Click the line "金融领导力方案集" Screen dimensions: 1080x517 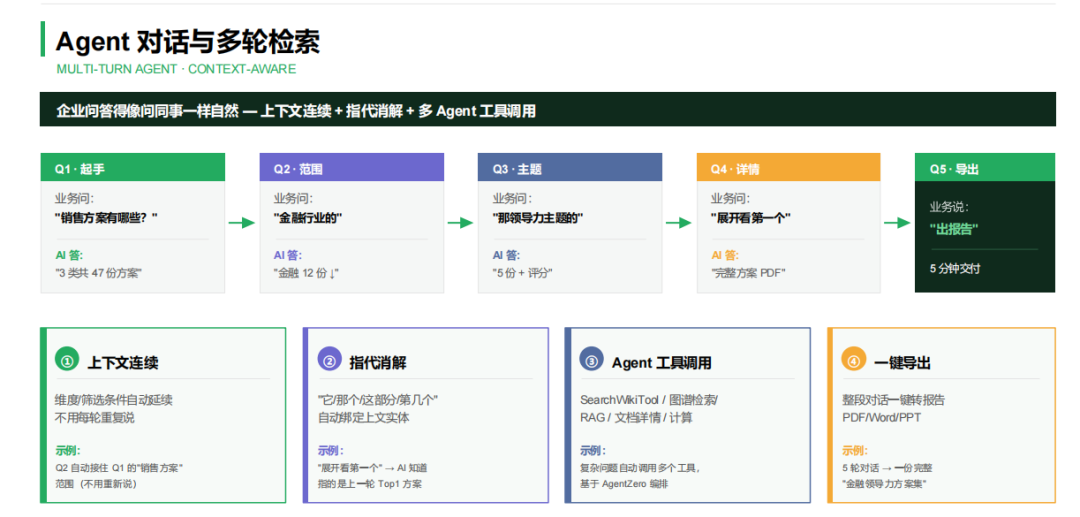pyautogui.click(x=884, y=484)
